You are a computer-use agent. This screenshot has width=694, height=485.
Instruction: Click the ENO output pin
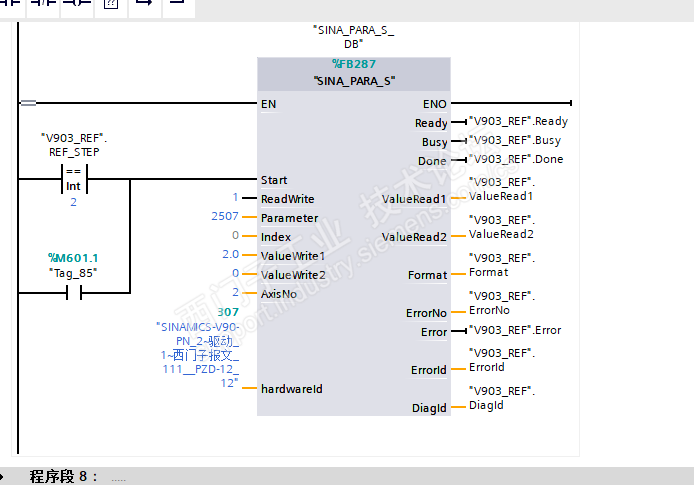(x=434, y=104)
